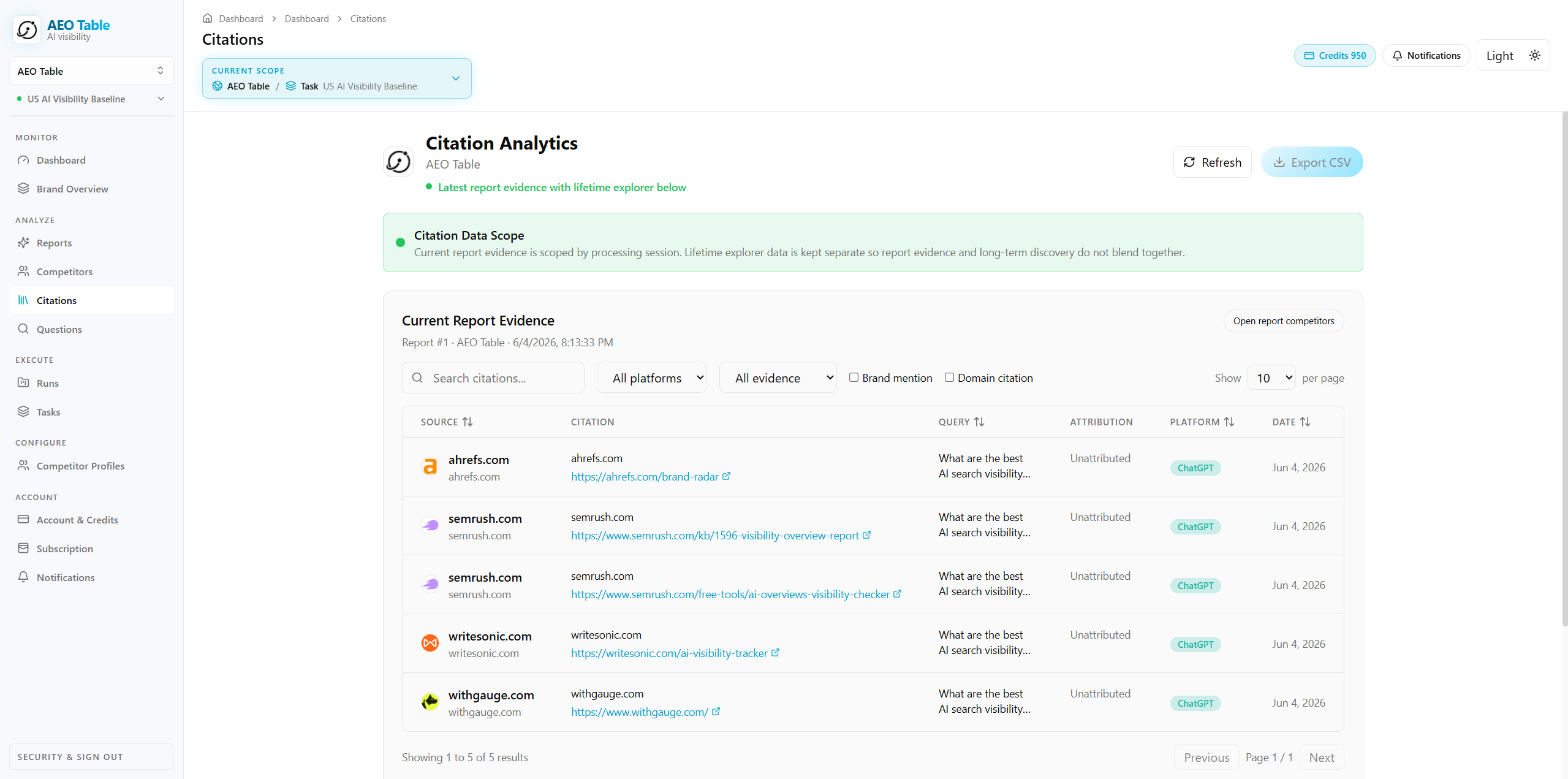Click the Brand Overview layers icon

[23, 188]
